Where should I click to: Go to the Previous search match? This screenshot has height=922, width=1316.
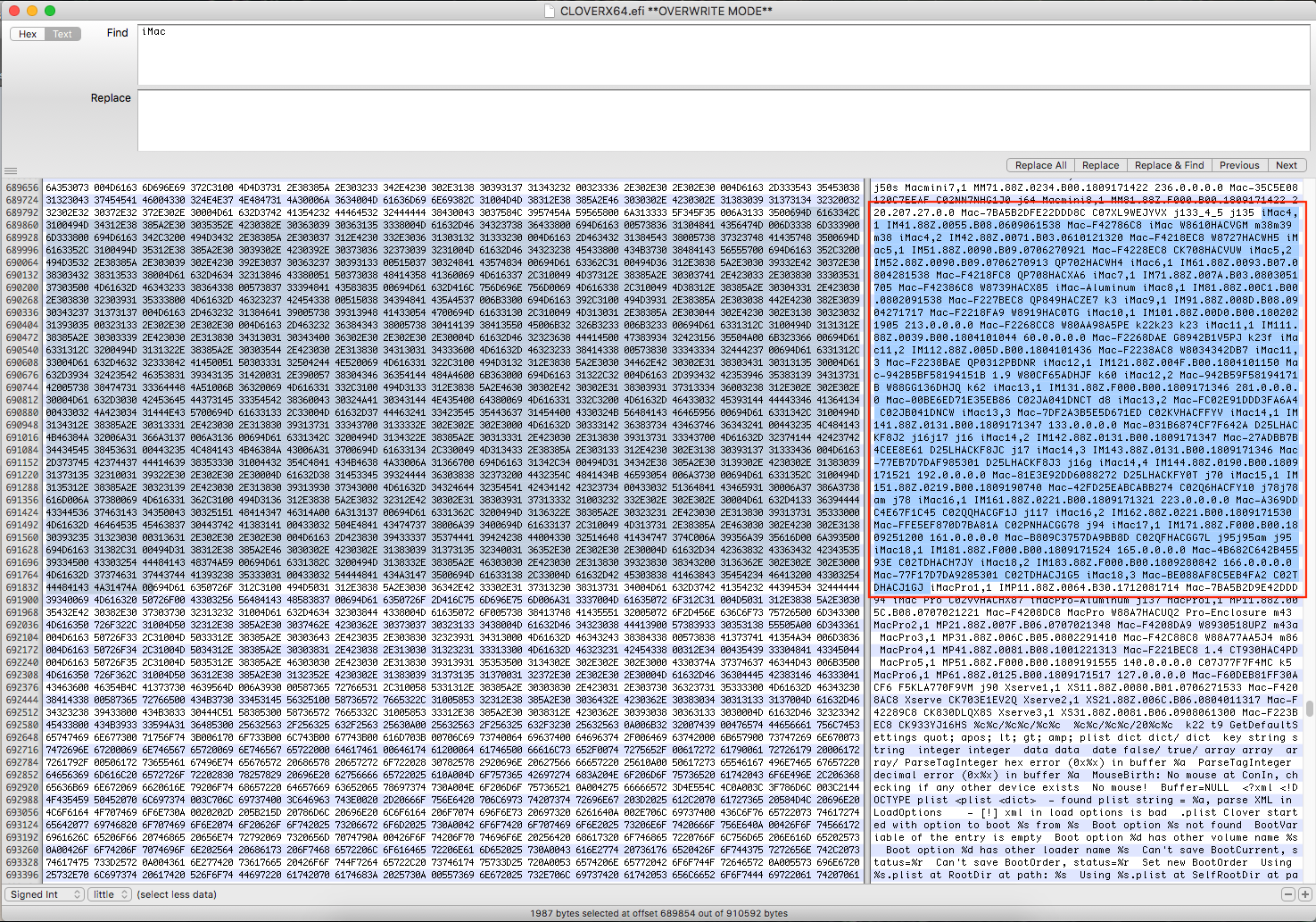[x=1239, y=165]
